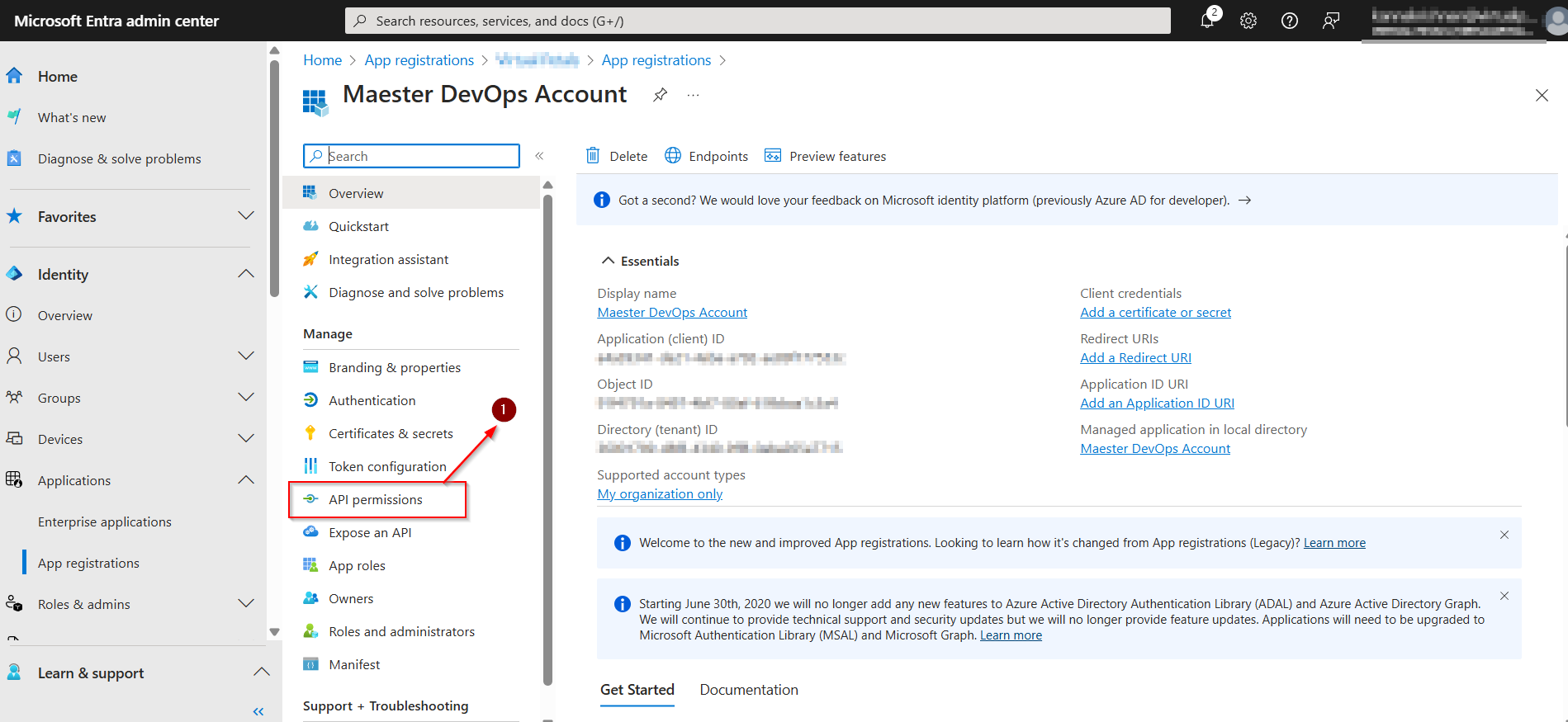This screenshot has height=722, width=1568.
Task: Open the ellipsis more options menu
Action: point(693,95)
